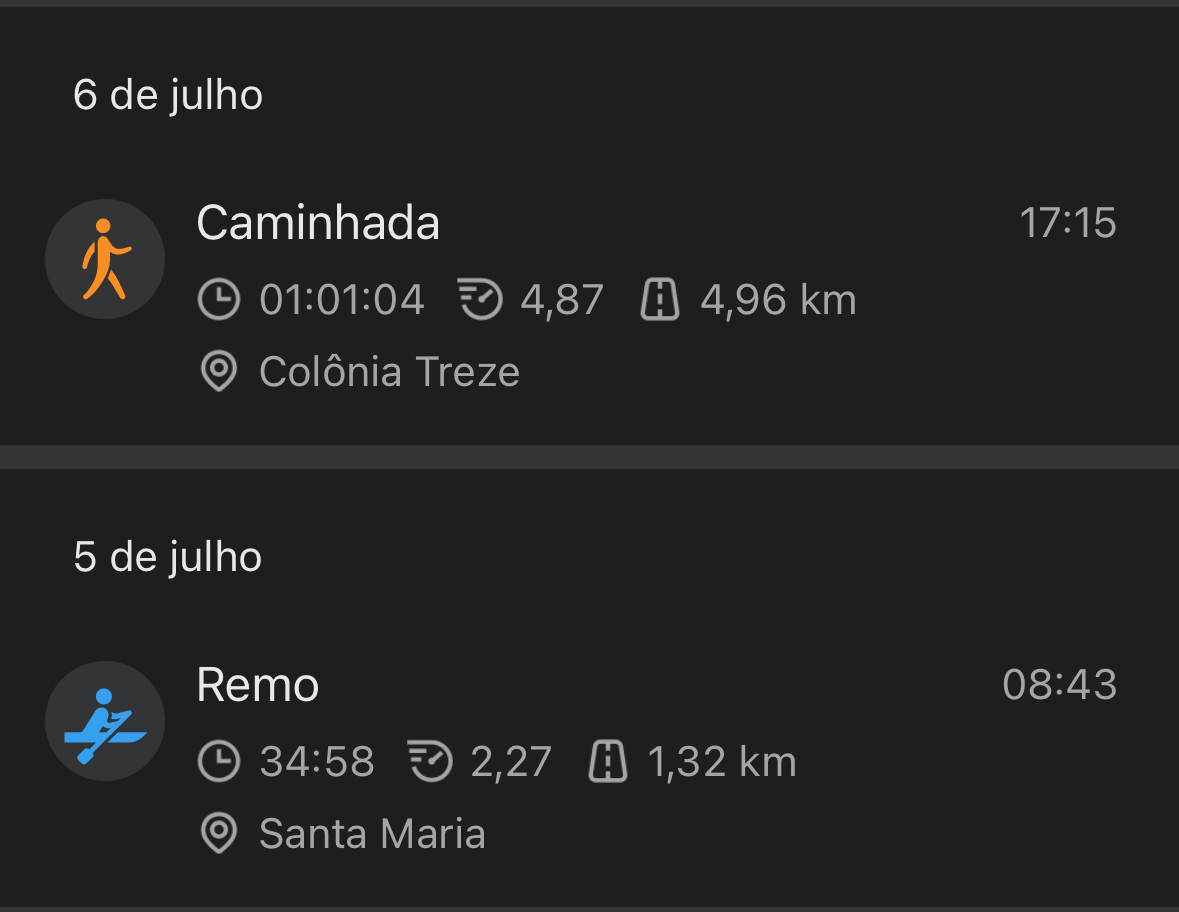Viewport: 1179px width, 912px height.
Task: Tap the location pin beside Colônia Treze
Action: tap(219, 371)
